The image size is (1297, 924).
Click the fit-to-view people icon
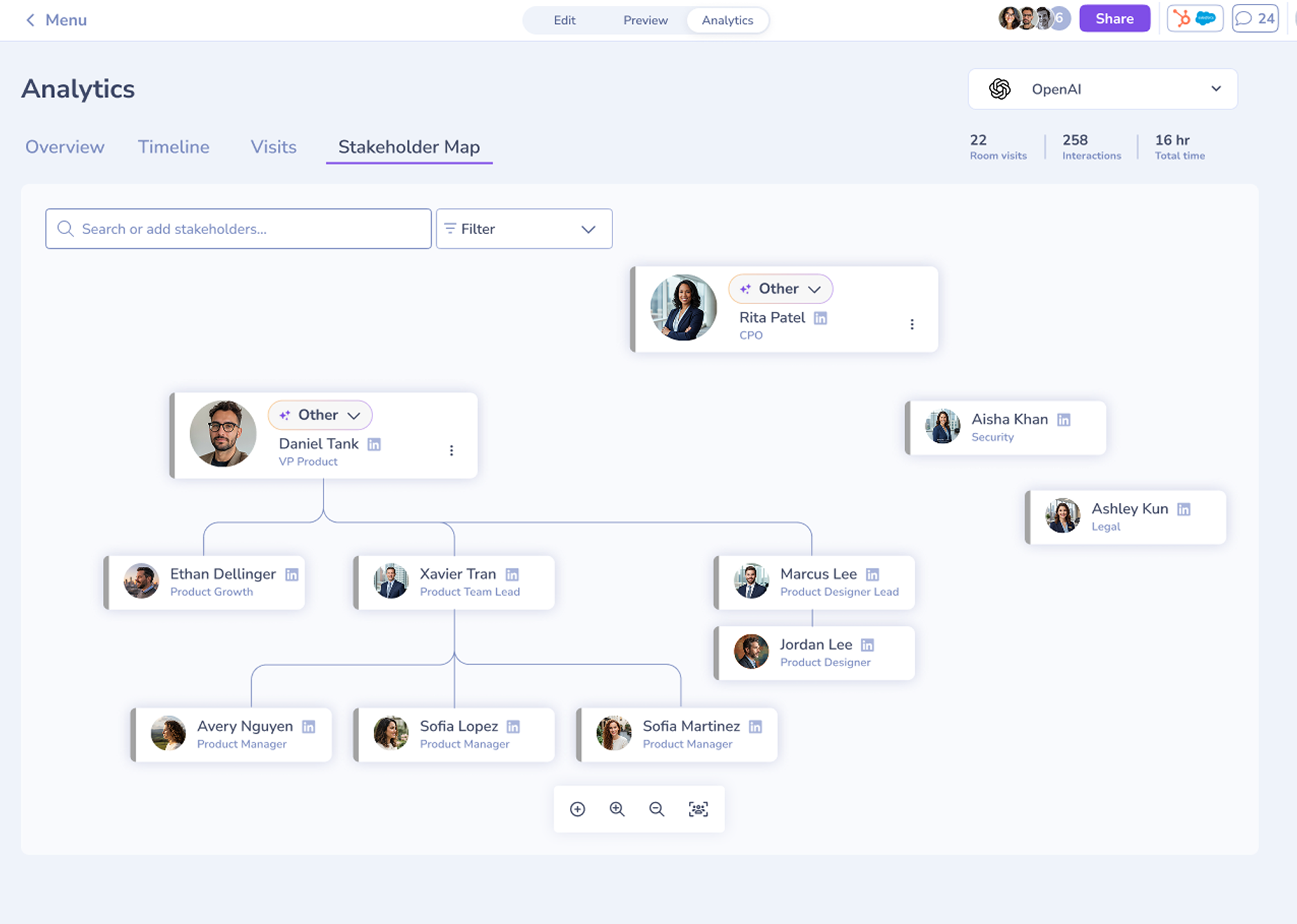[698, 809]
